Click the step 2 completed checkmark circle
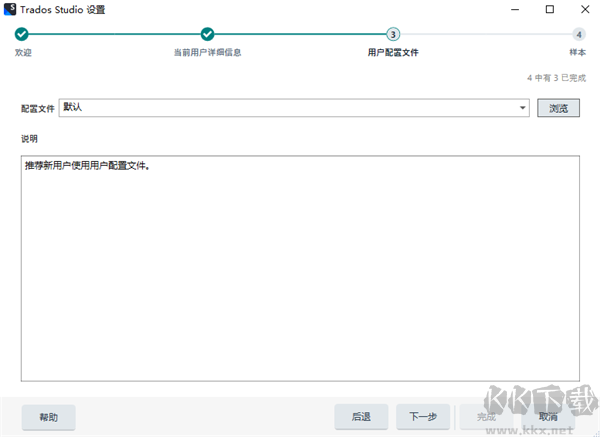The height and width of the screenshot is (437, 600). [x=207, y=34]
